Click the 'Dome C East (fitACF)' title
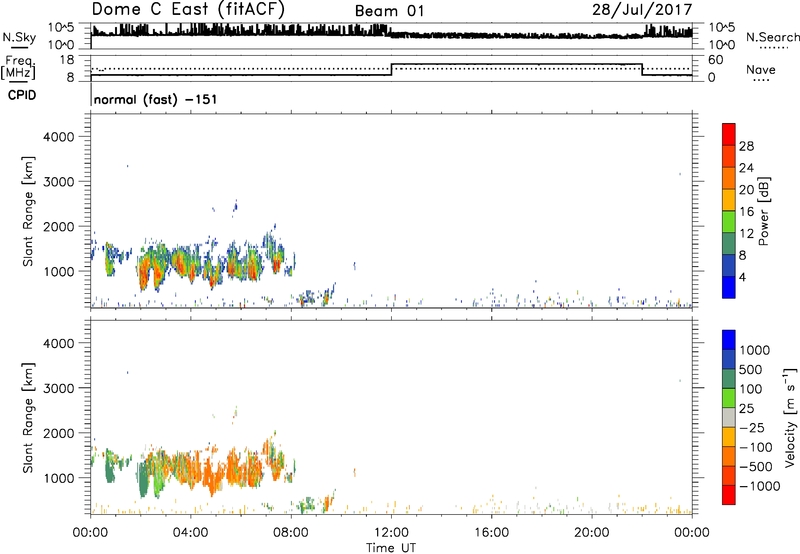Screen dimensions: 800x554 [x=188, y=10]
